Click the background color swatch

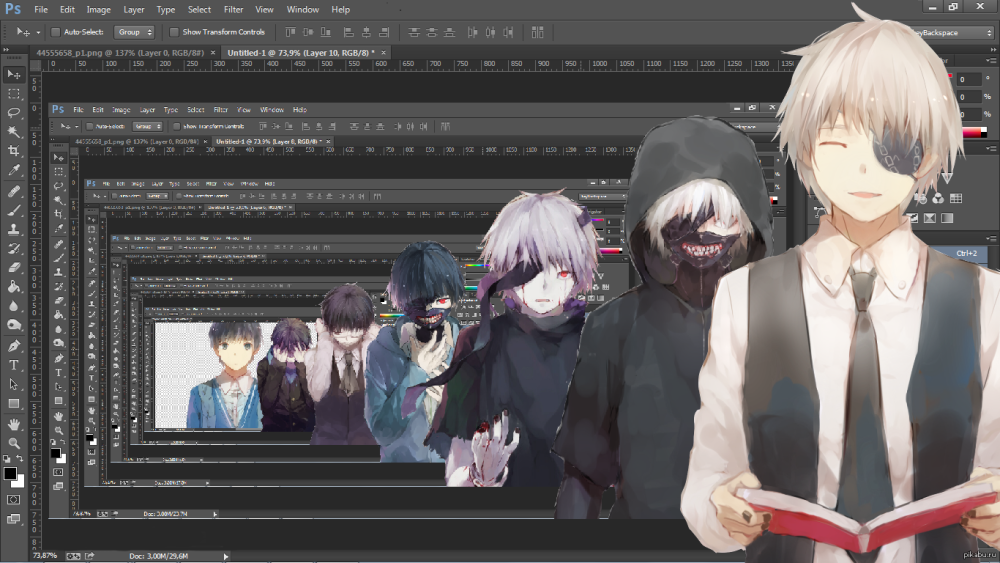18,481
